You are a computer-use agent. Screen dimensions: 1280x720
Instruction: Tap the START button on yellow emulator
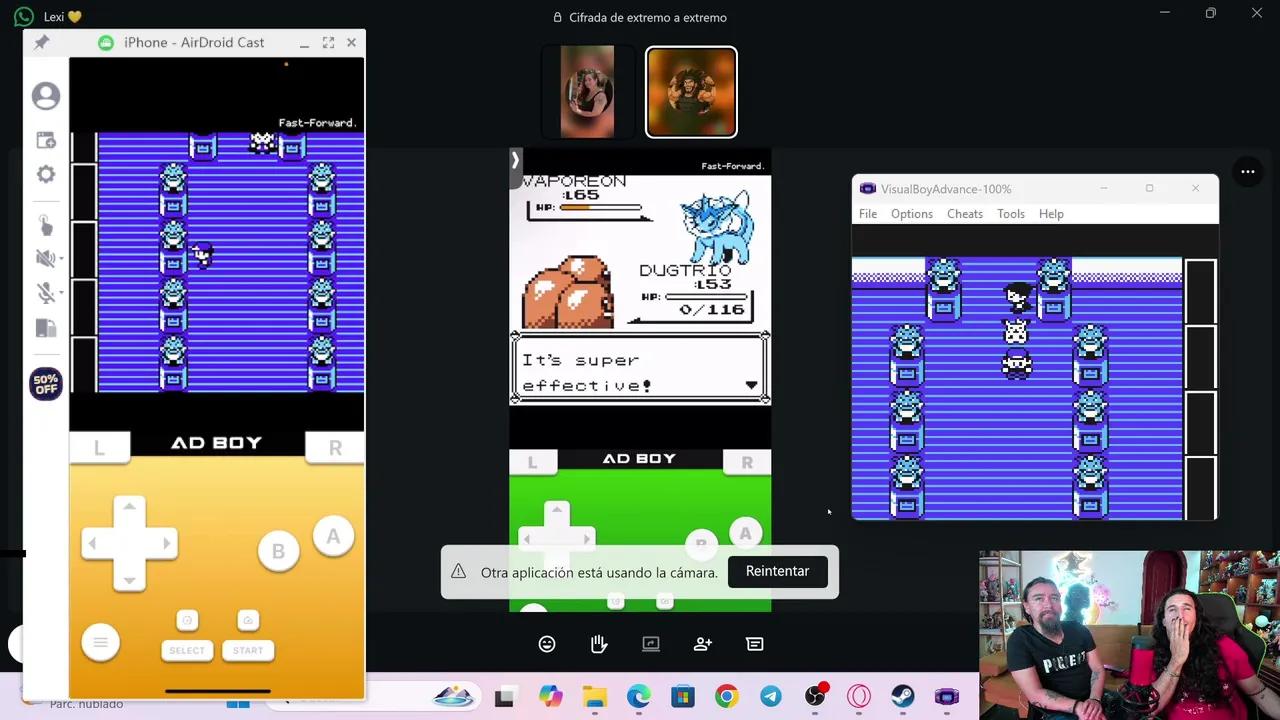point(248,650)
